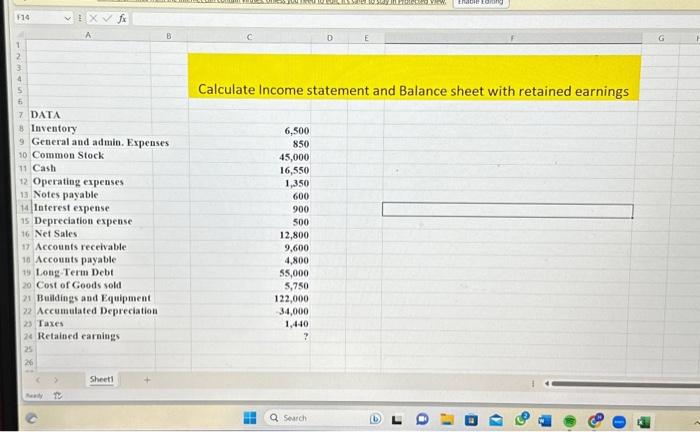Select the value 122,000 cell

pos(291,299)
